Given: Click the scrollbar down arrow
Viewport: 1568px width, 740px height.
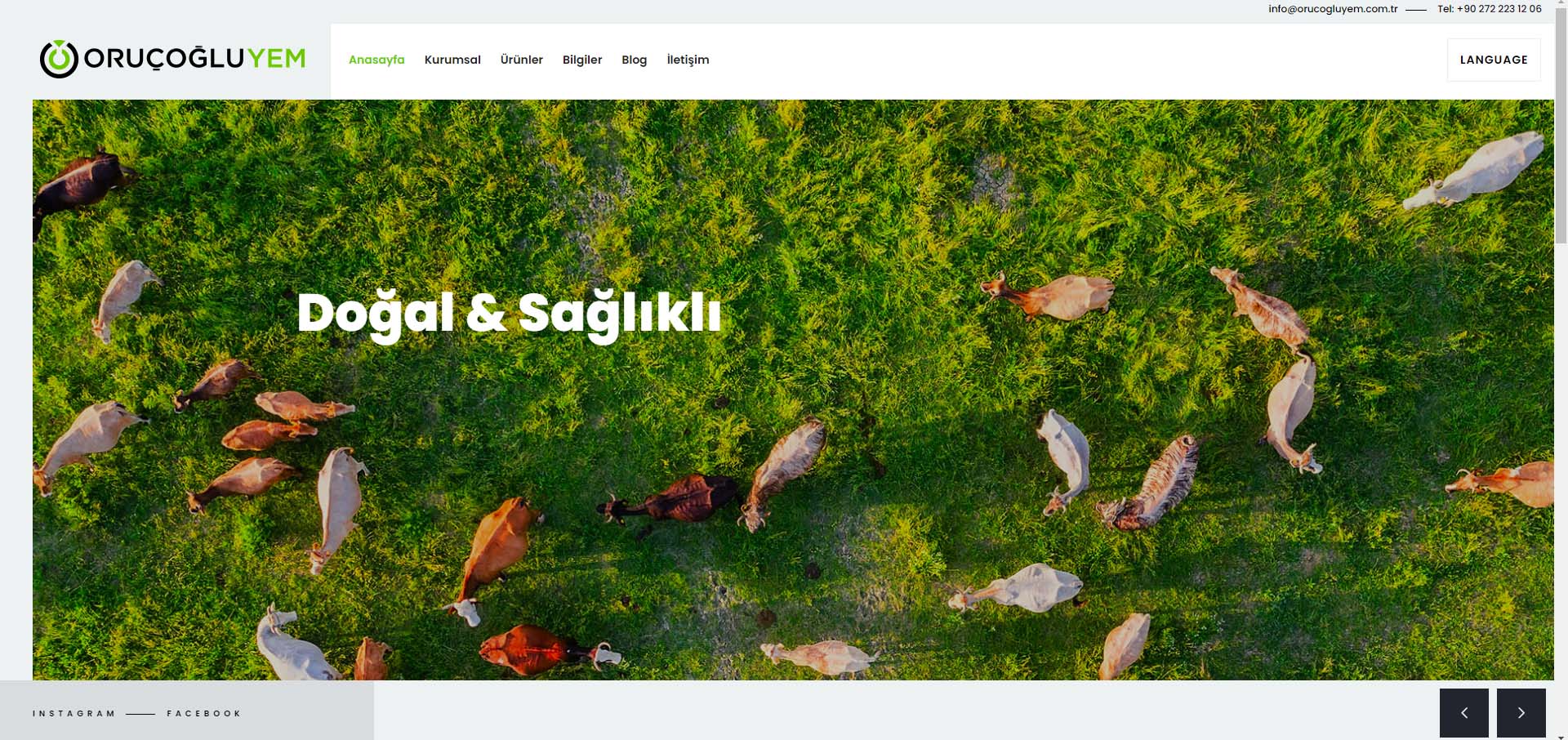Looking at the screenshot, I should [x=1561, y=735].
